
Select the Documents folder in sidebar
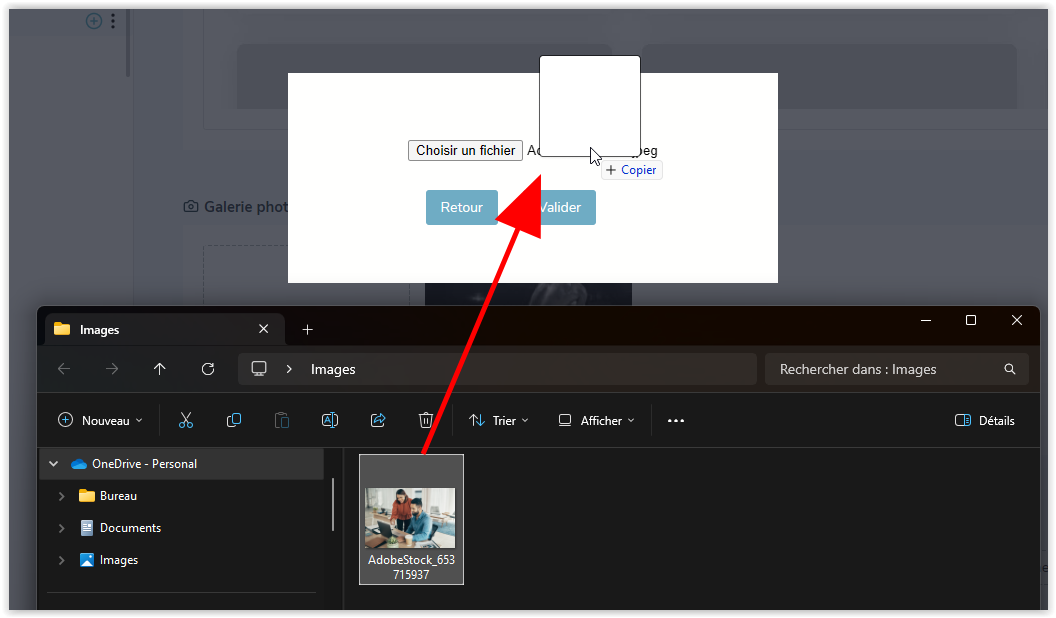[x=130, y=528]
